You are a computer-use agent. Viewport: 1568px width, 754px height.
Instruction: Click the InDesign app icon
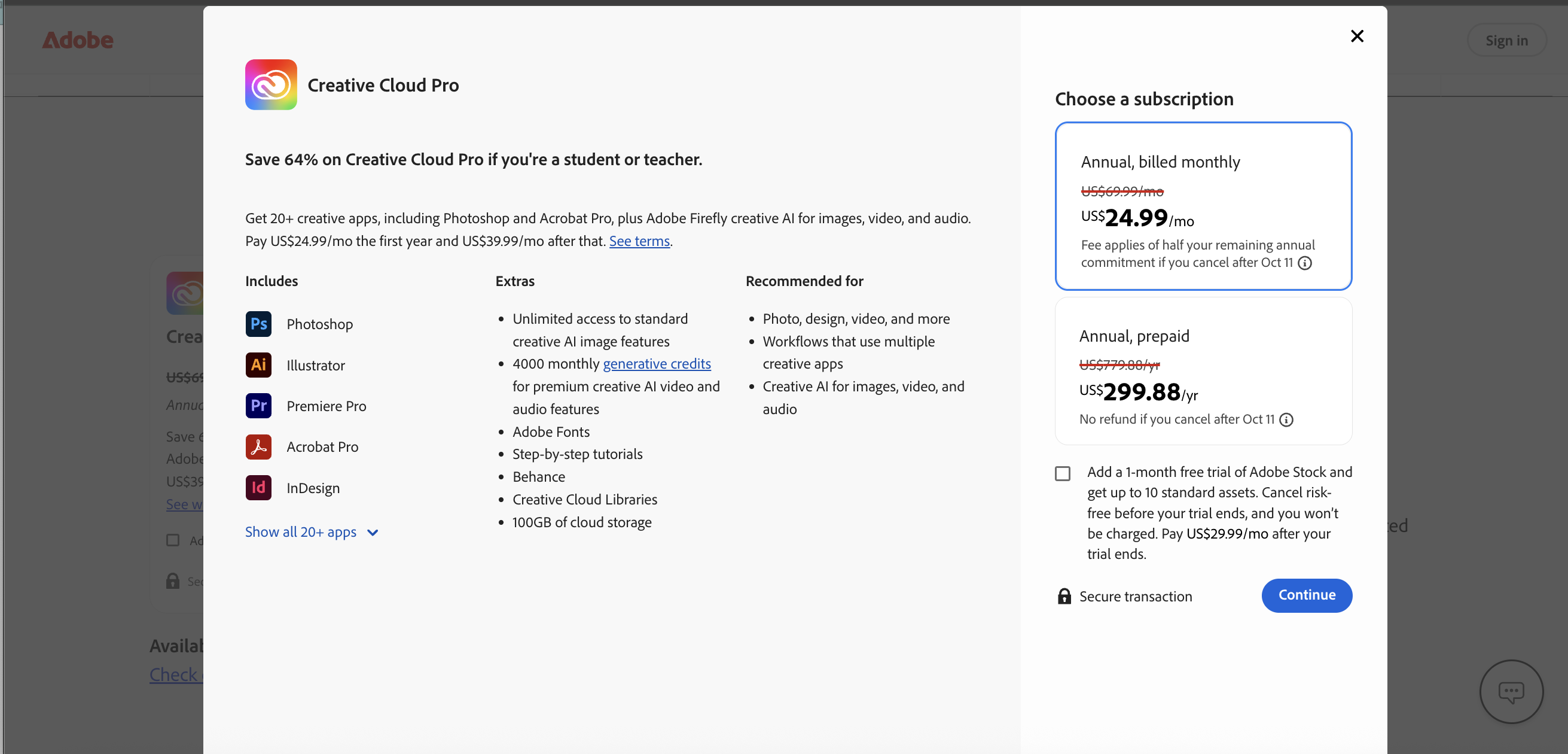[x=259, y=488]
